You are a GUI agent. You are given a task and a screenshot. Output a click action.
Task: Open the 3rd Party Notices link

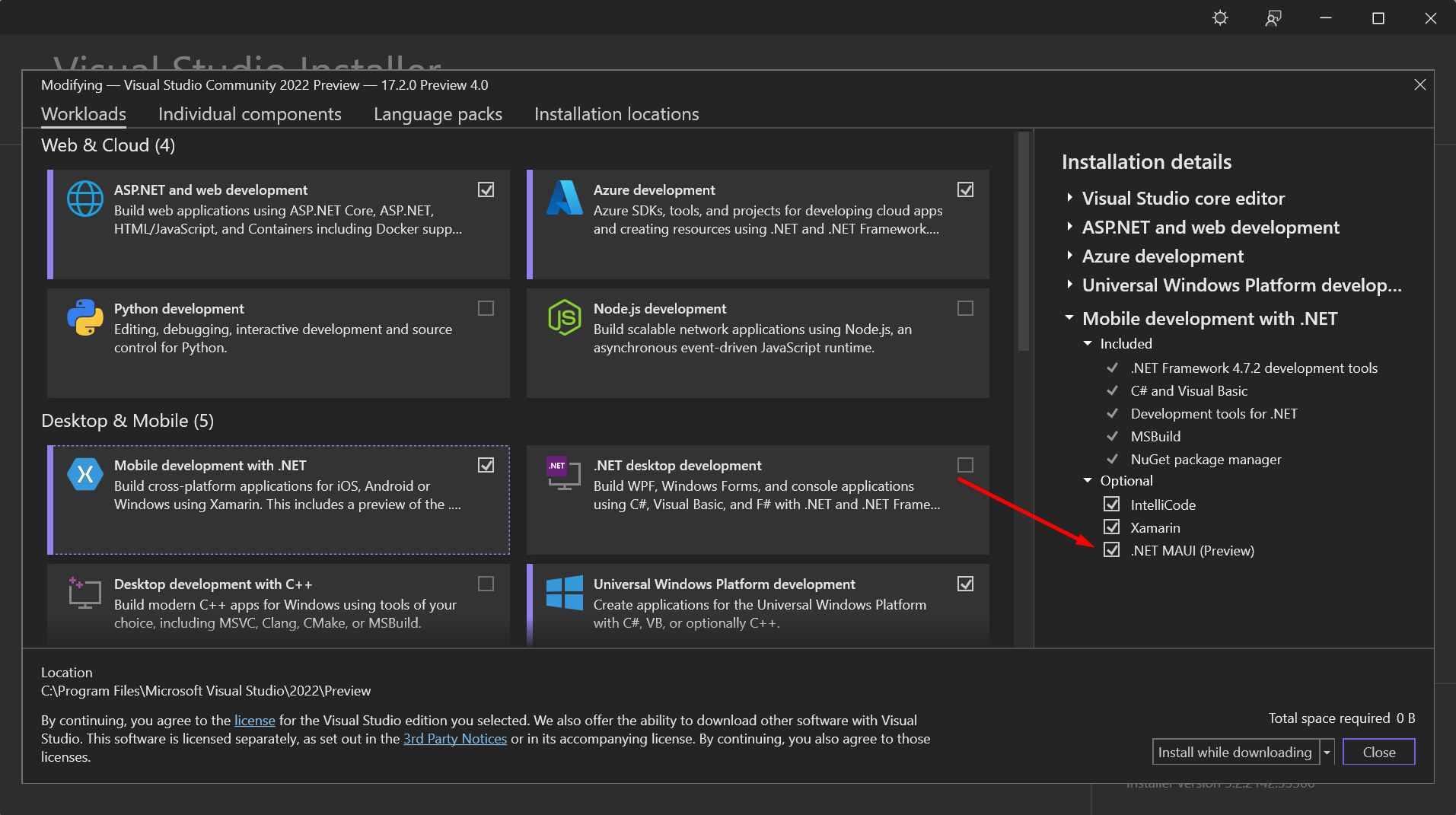[x=454, y=738]
